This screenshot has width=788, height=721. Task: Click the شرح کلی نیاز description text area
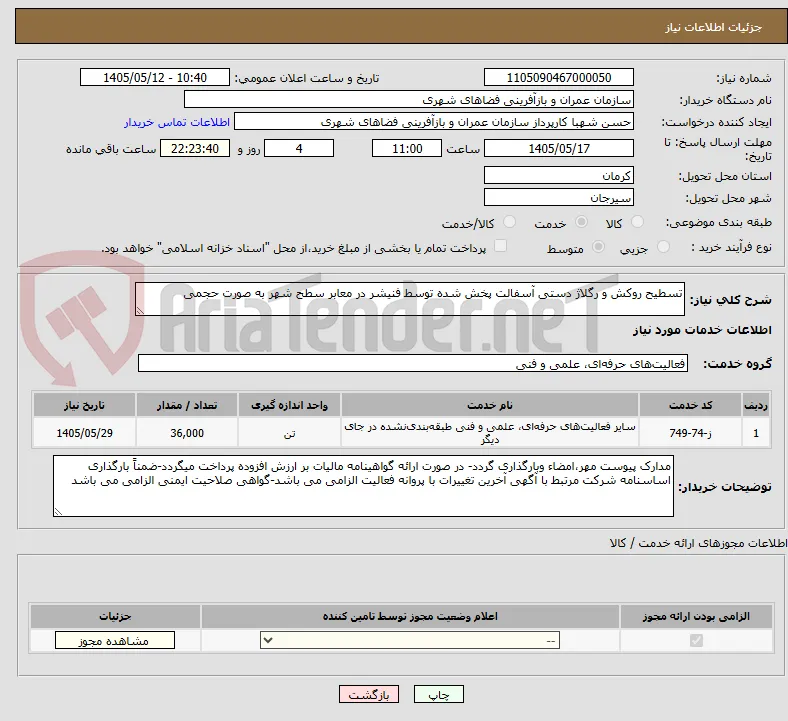coord(410,299)
